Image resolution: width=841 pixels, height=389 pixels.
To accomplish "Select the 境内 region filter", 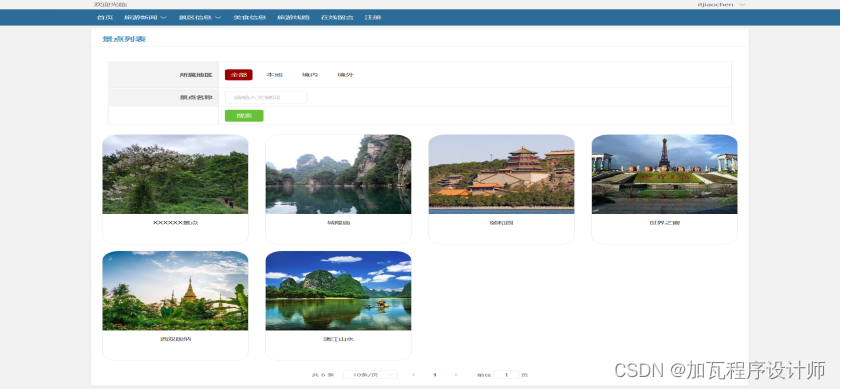I will (310, 75).
